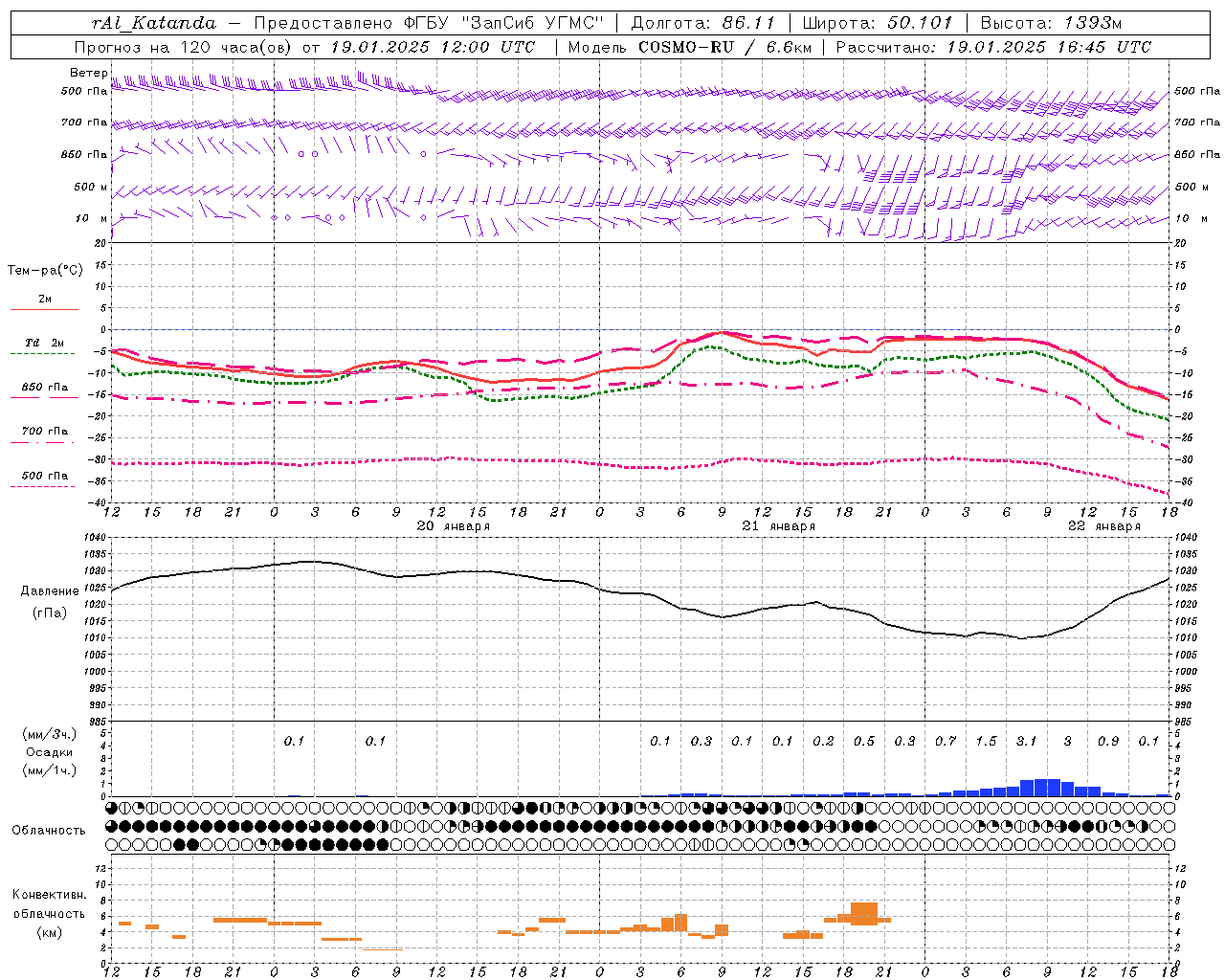Viewport: 1225px width, 980px height.
Task: Click the computed time '19.01.2025 16:45 UTC'
Action: (x=1049, y=47)
